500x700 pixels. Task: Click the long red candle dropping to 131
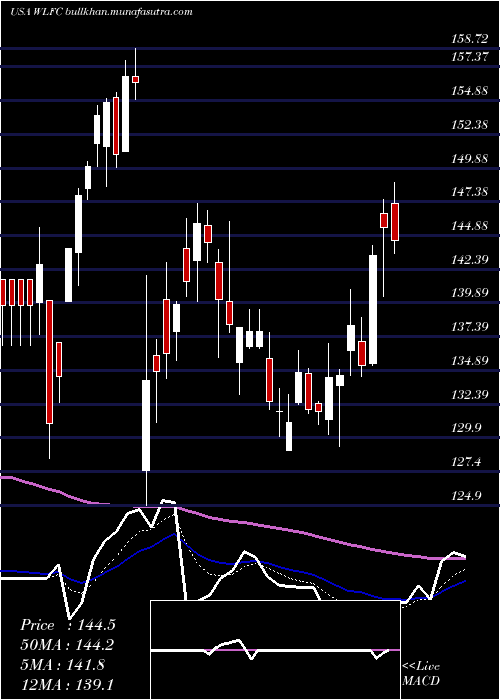(x=49, y=362)
